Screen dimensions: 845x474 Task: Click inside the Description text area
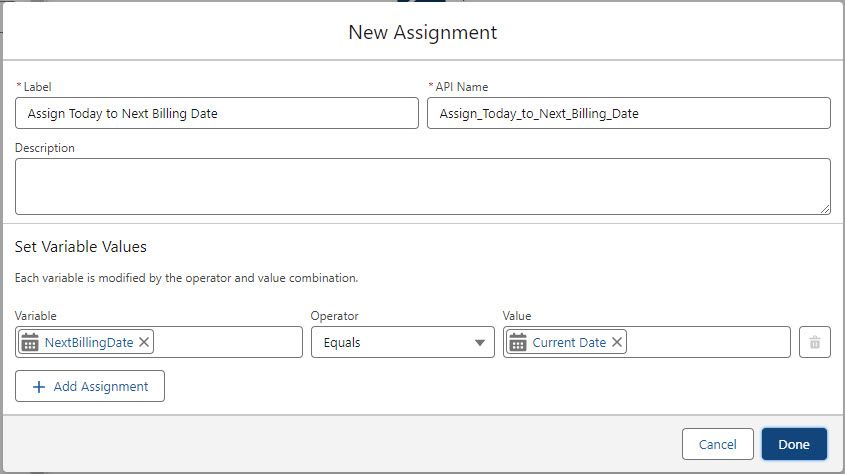tap(422, 186)
